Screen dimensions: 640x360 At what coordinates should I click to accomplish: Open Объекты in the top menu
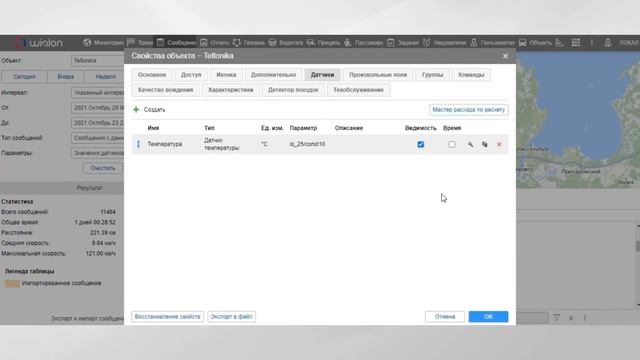coord(535,43)
